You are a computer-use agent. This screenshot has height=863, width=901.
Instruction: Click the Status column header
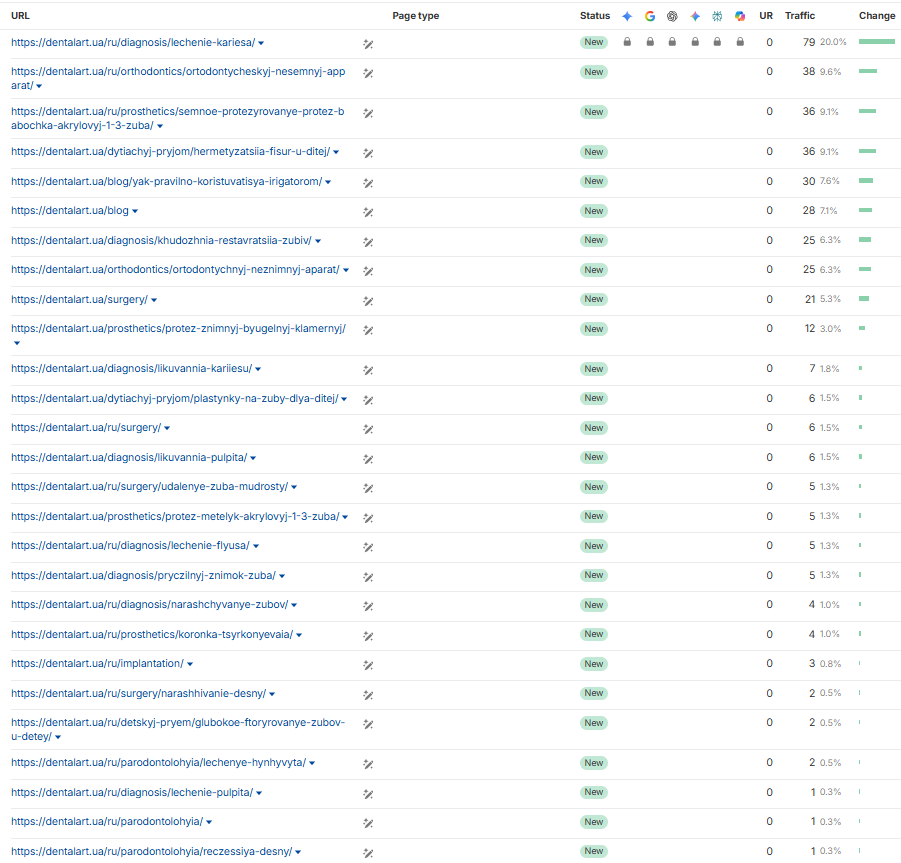pos(595,16)
